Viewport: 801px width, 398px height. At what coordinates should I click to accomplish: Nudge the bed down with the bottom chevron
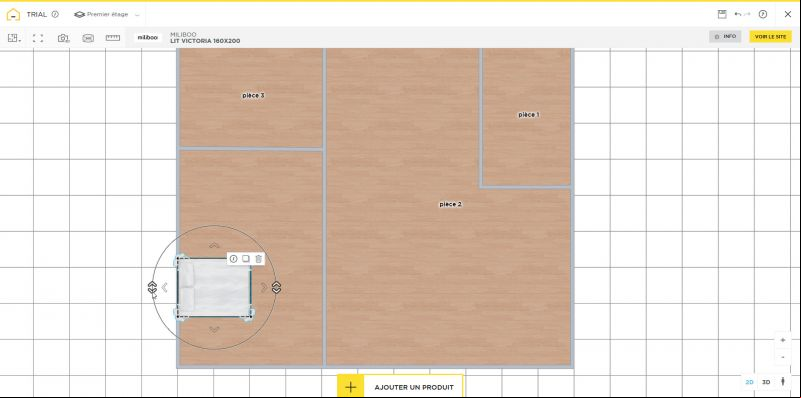click(215, 329)
